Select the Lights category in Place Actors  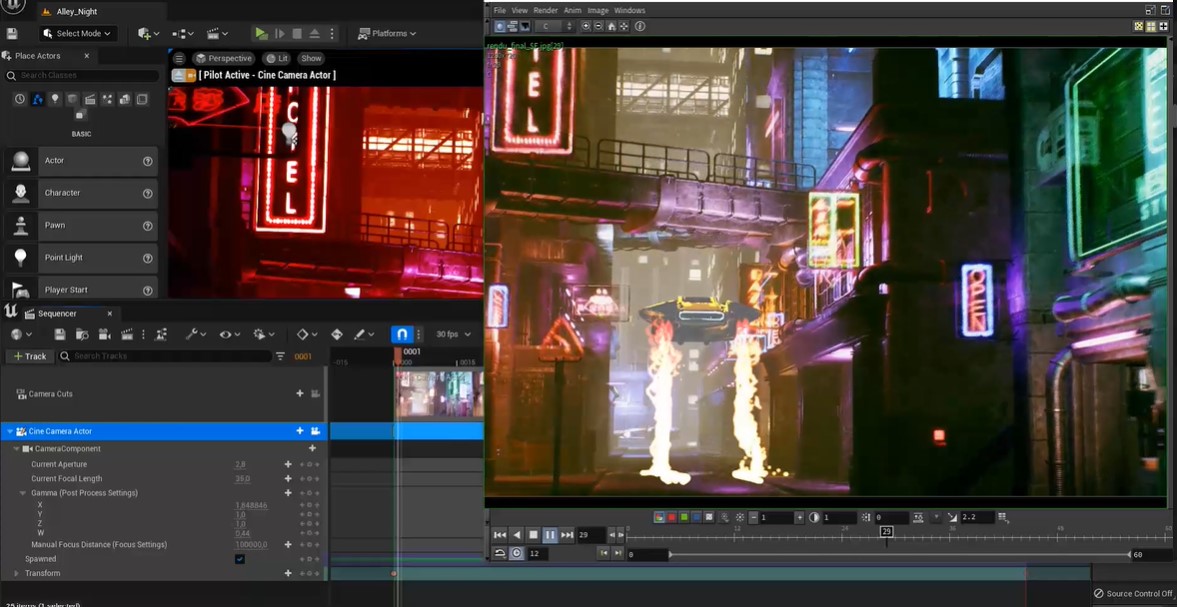tap(55, 99)
